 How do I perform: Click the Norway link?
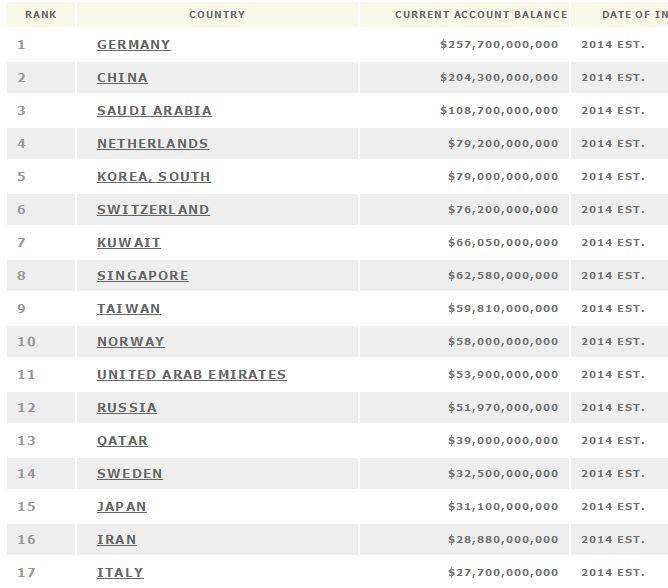130,342
